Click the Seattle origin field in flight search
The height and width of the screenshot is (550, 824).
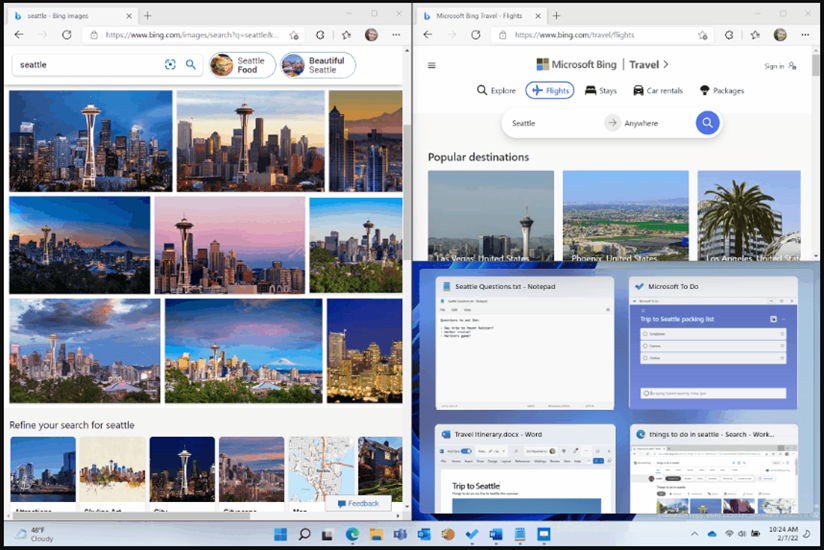tap(554, 123)
